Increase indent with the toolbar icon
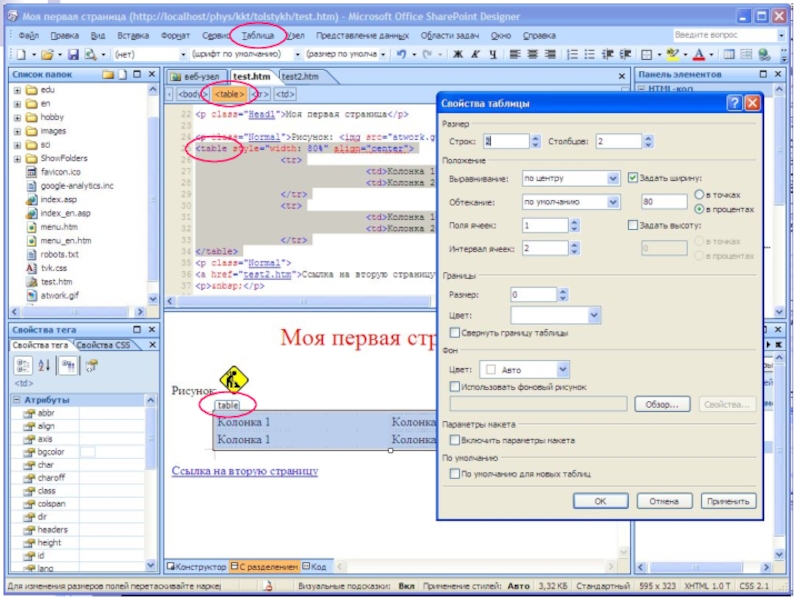Viewport: 800px width, 600px height. [626, 54]
